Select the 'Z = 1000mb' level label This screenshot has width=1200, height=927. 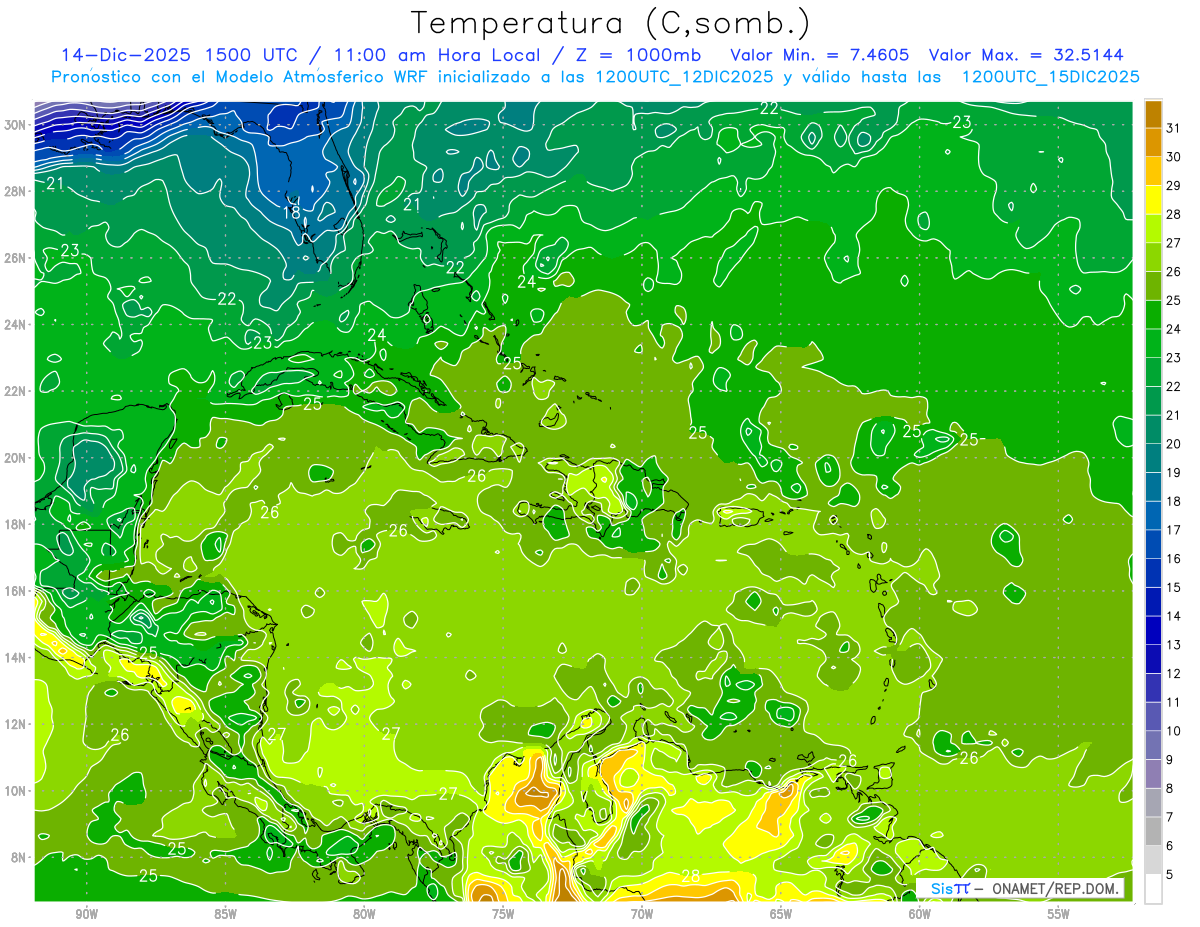(639, 54)
